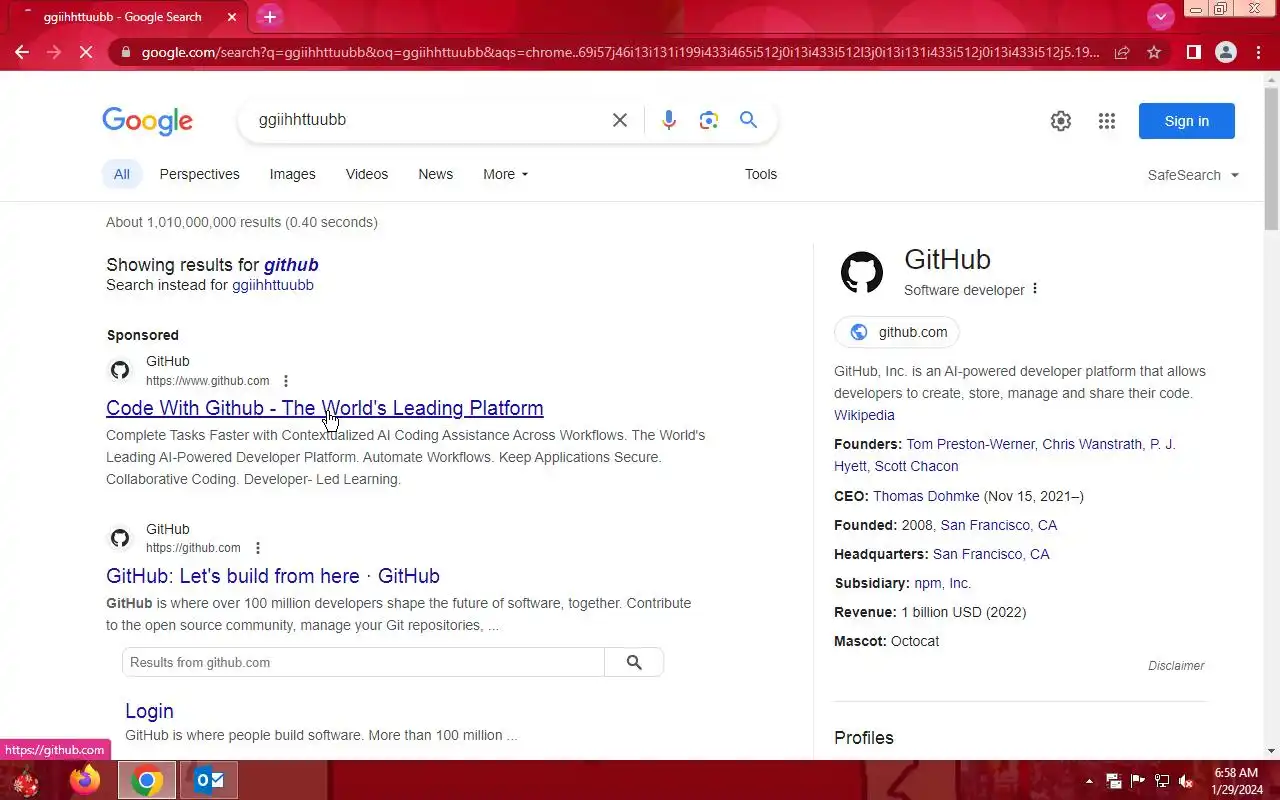
Task: Switch to News tab
Action: point(435,174)
